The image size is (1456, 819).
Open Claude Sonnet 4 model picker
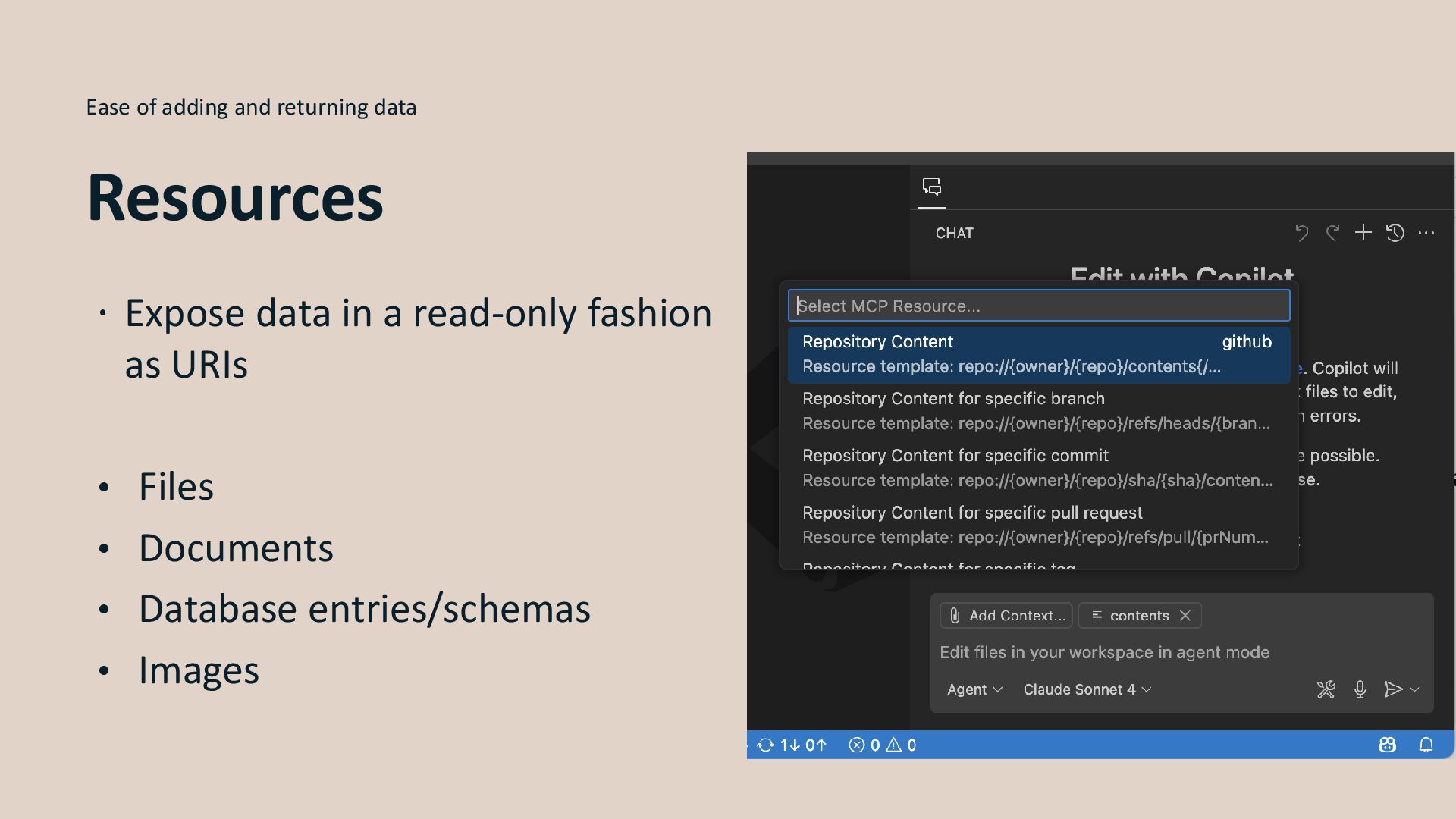(1087, 689)
